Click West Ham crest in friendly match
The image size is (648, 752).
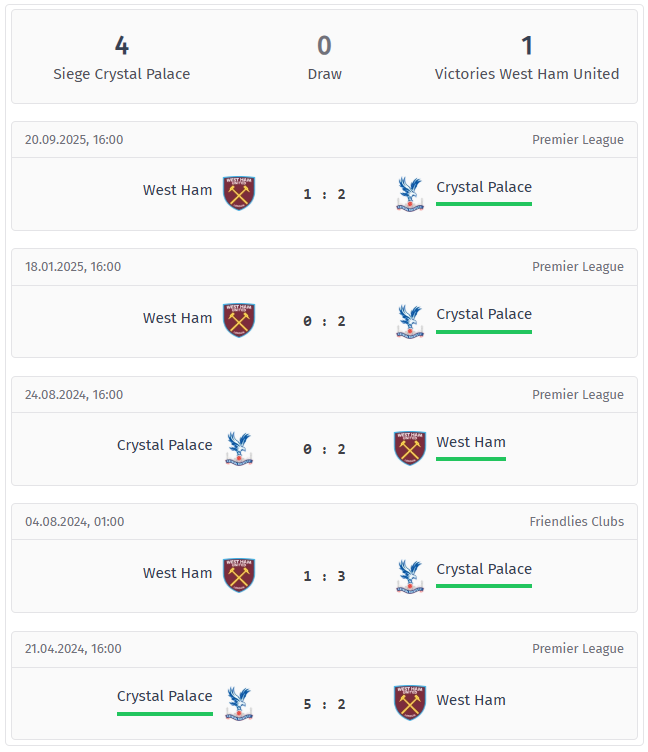[239, 575]
